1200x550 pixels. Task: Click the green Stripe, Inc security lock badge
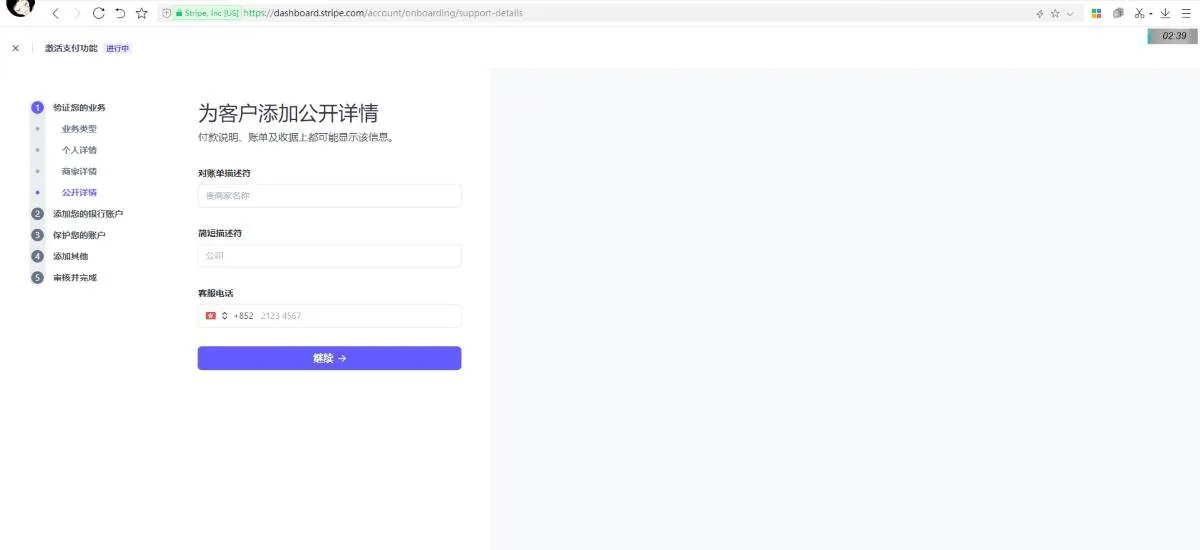[207, 14]
